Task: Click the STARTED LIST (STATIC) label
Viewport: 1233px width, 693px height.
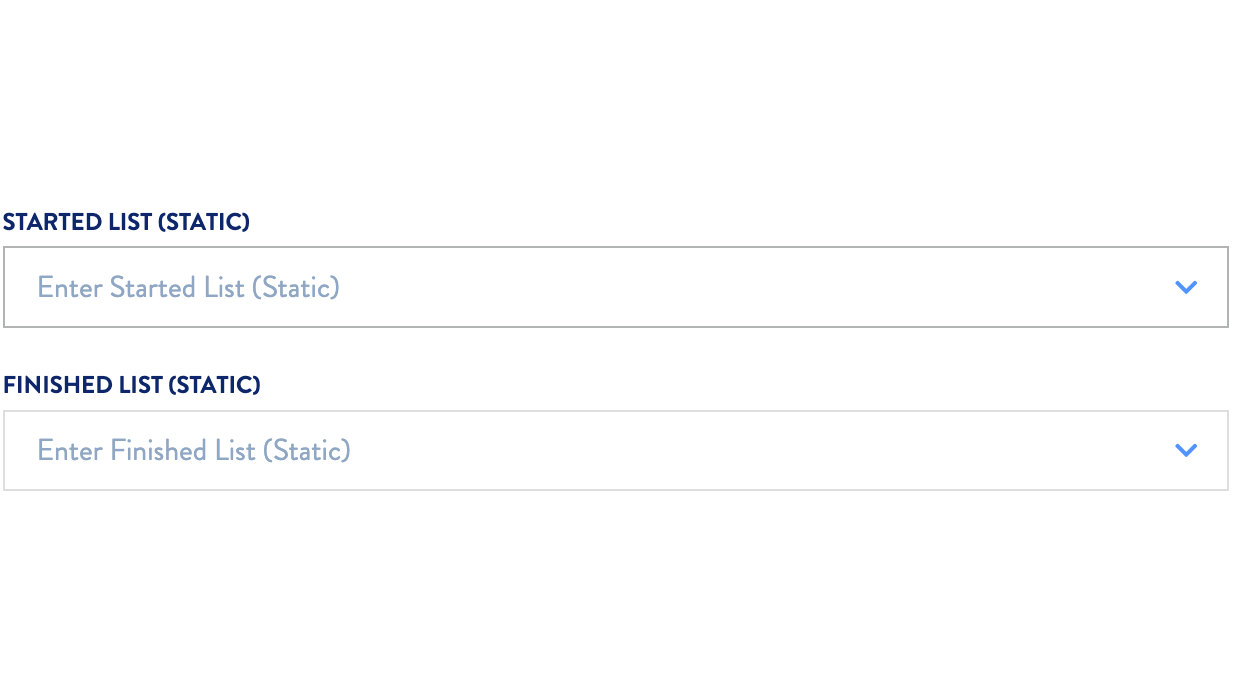Action: [126, 222]
